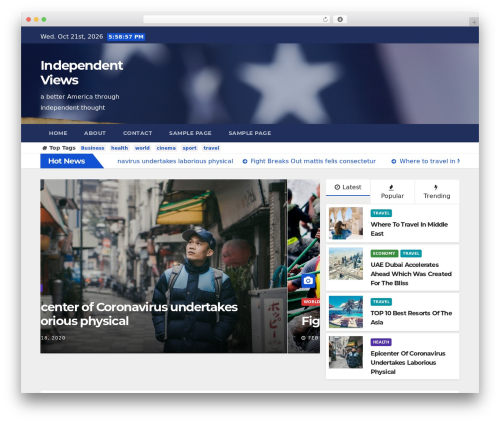Open the Contact menu item
The width and height of the screenshot is (500, 423).
pos(137,133)
